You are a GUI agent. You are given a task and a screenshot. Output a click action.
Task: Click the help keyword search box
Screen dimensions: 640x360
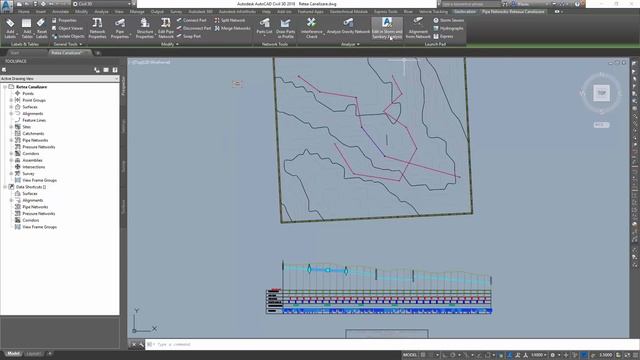[471, 4]
